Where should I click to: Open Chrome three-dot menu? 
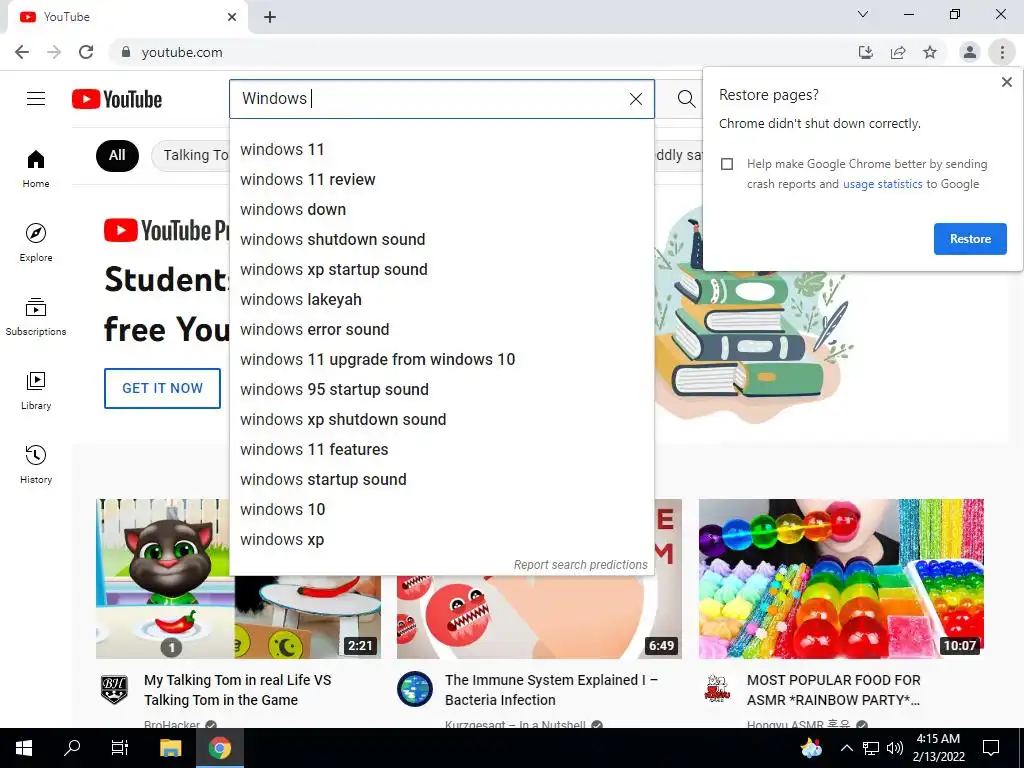tap(1002, 52)
